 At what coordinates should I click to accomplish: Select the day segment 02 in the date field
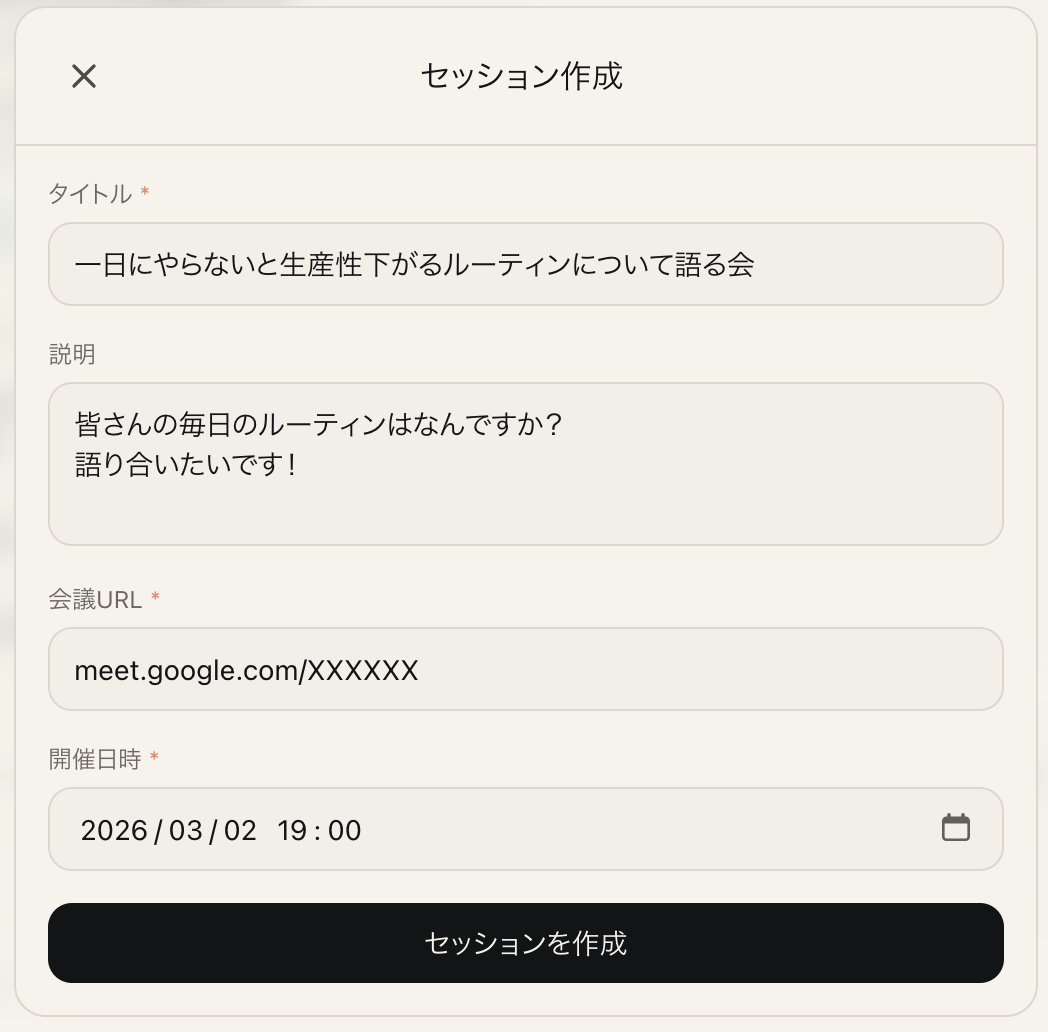(240, 830)
